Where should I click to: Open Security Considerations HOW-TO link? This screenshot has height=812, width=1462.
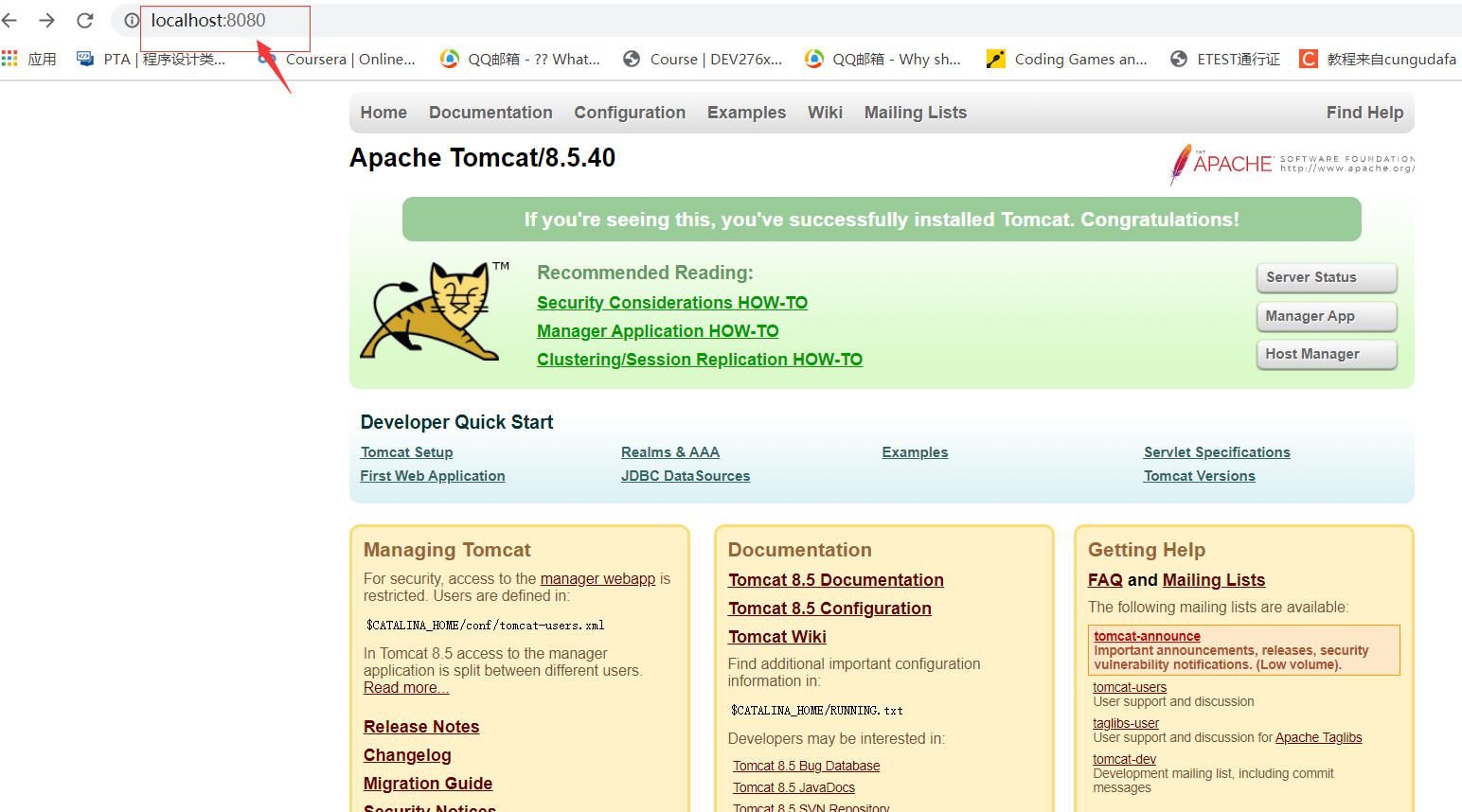(672, 303)
